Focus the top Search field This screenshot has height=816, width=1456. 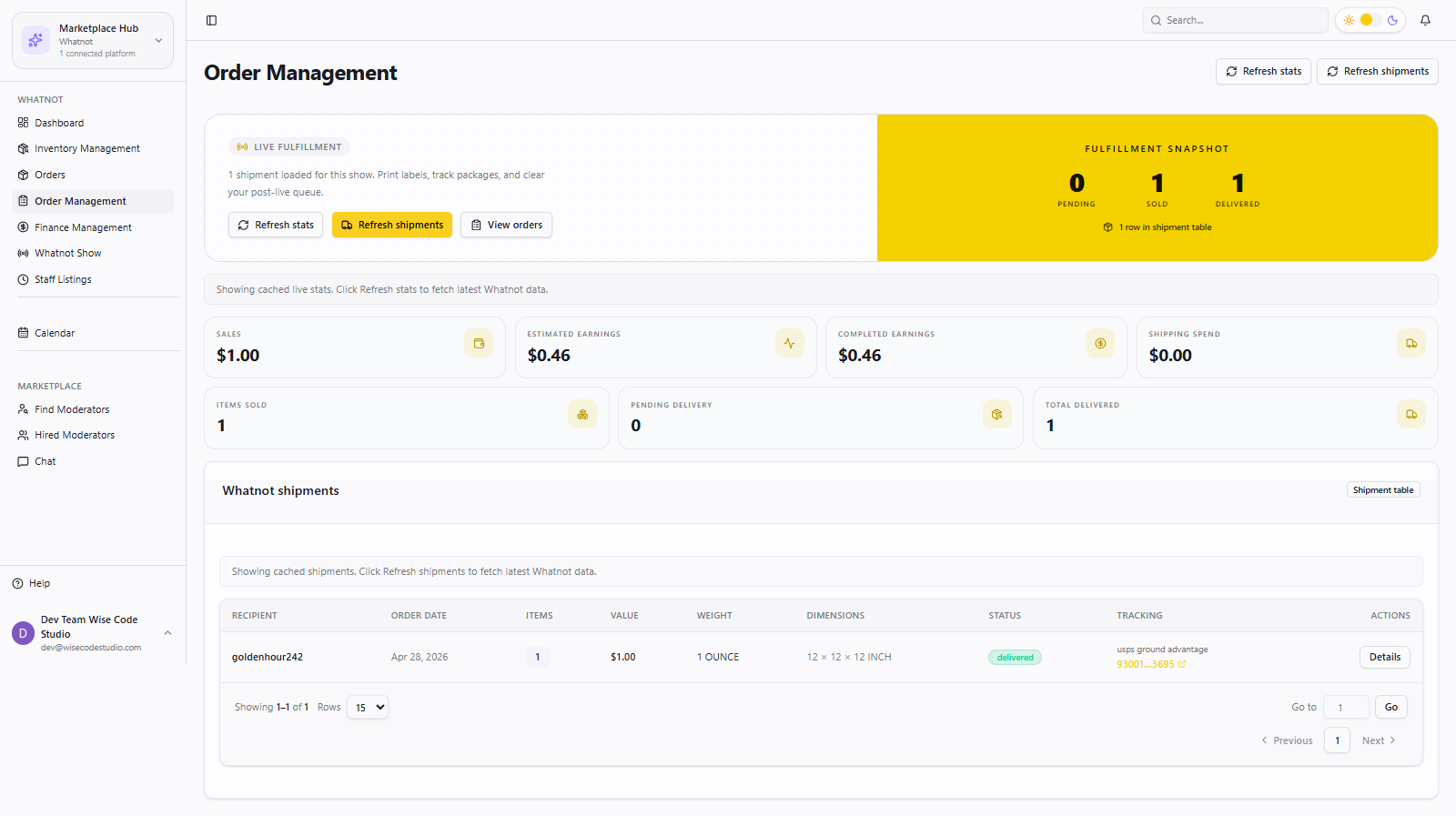1235,20
